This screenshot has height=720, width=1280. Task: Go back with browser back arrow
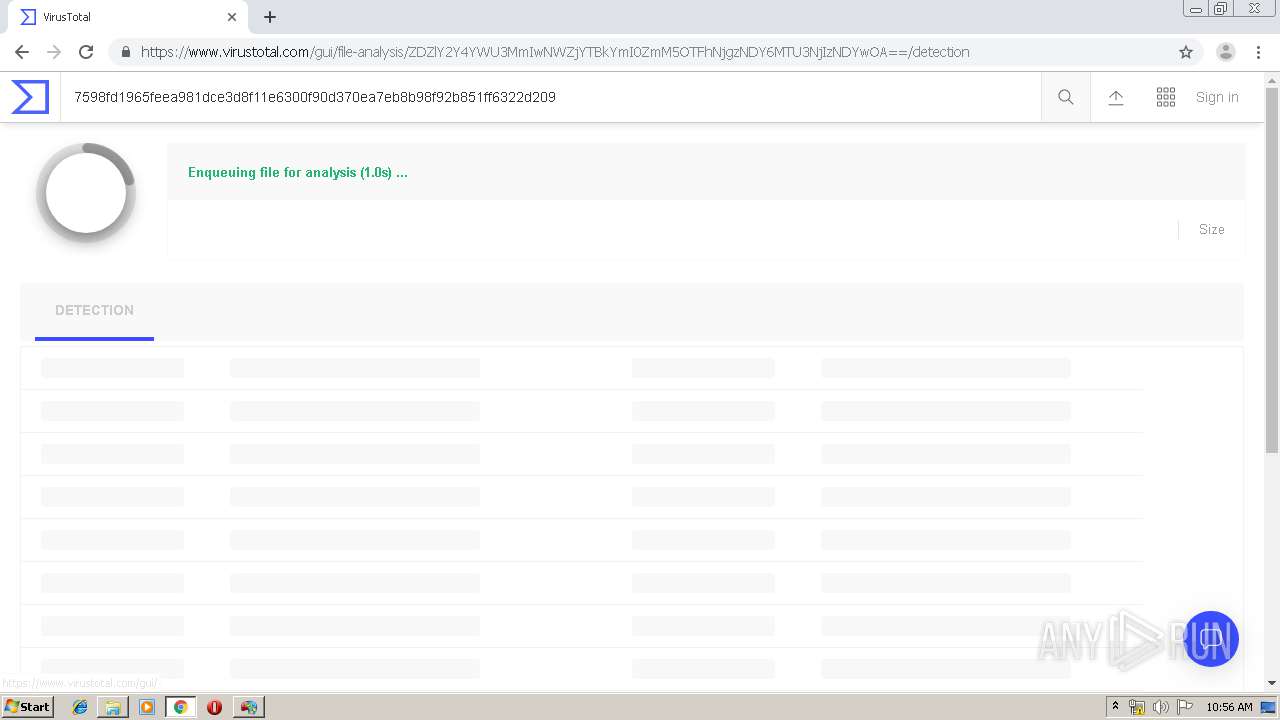pyautogui.click(x=22, y=52)
